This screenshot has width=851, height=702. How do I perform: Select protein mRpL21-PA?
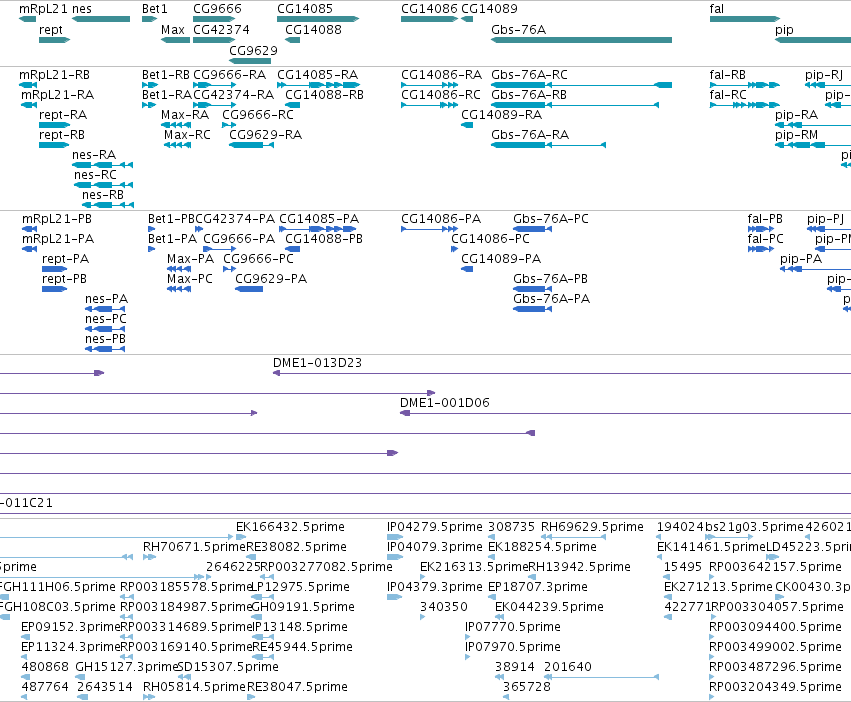58,239
